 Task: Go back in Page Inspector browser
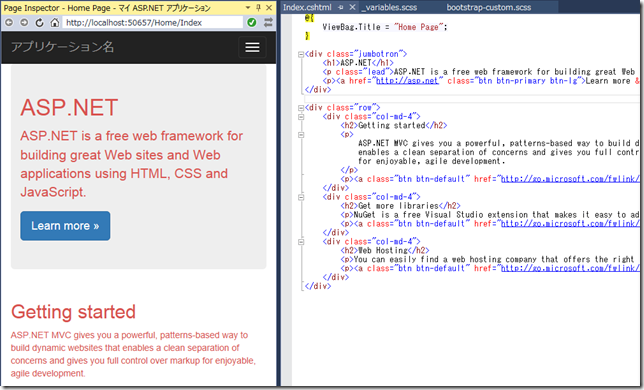pyautogui.click(x=9, y=23)
